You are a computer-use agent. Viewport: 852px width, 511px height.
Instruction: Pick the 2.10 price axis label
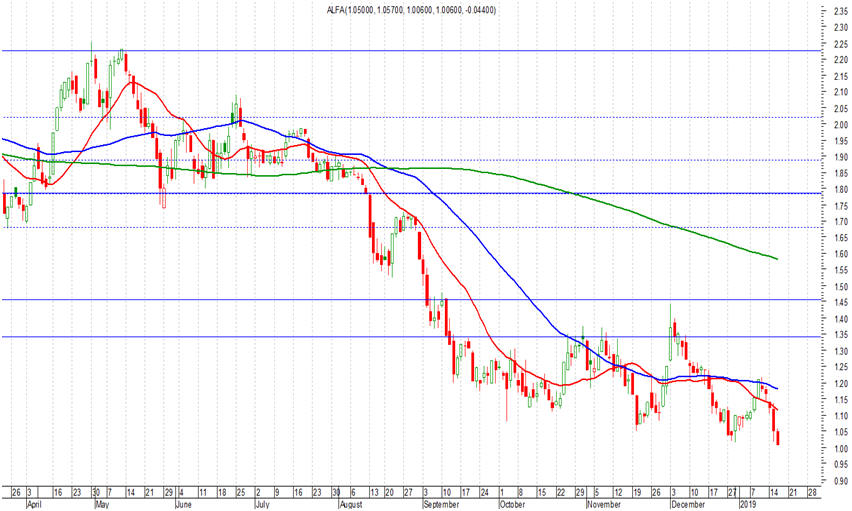pos(841,92)
